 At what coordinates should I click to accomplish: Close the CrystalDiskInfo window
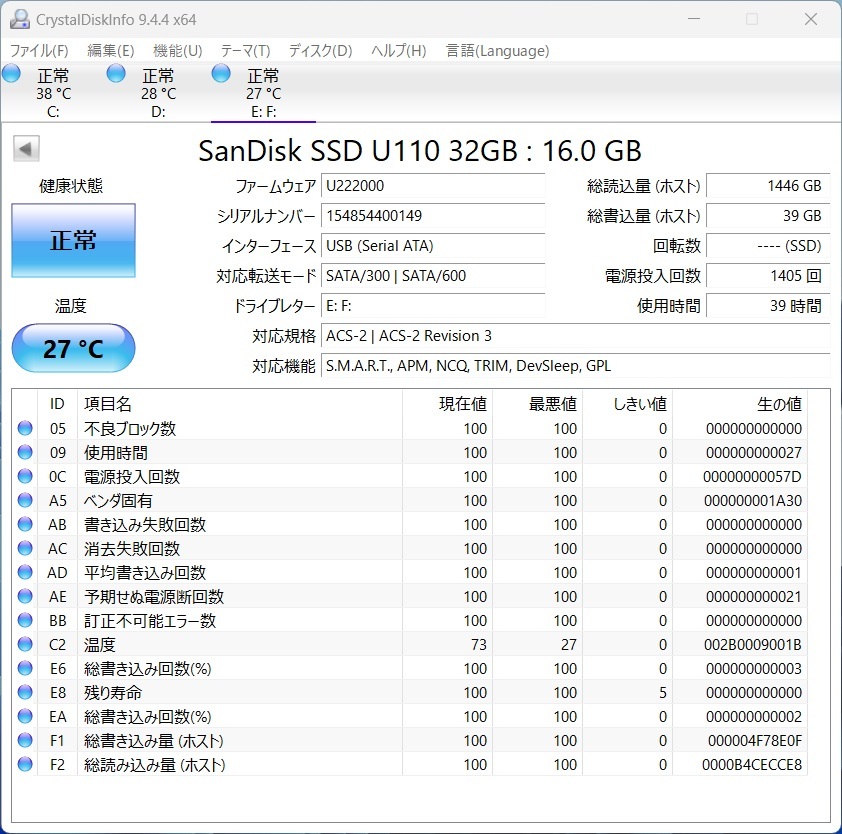811,19
